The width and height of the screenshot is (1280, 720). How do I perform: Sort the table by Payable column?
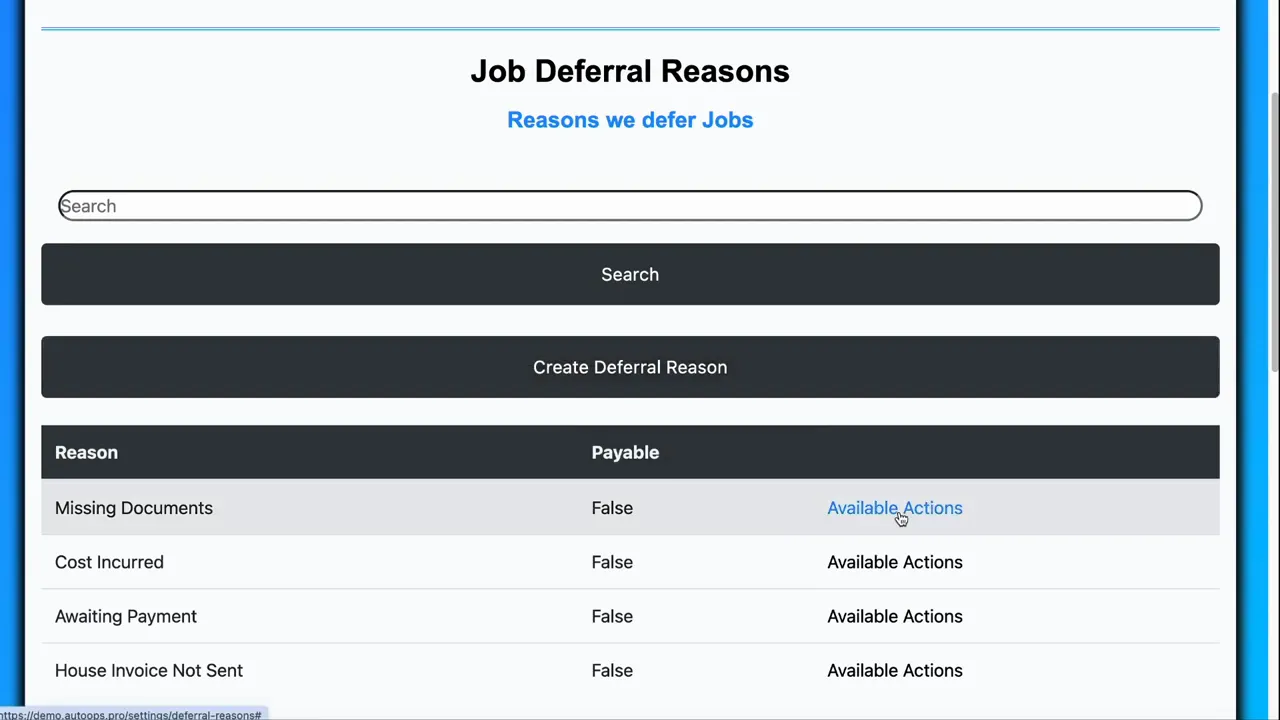[625, 452]
